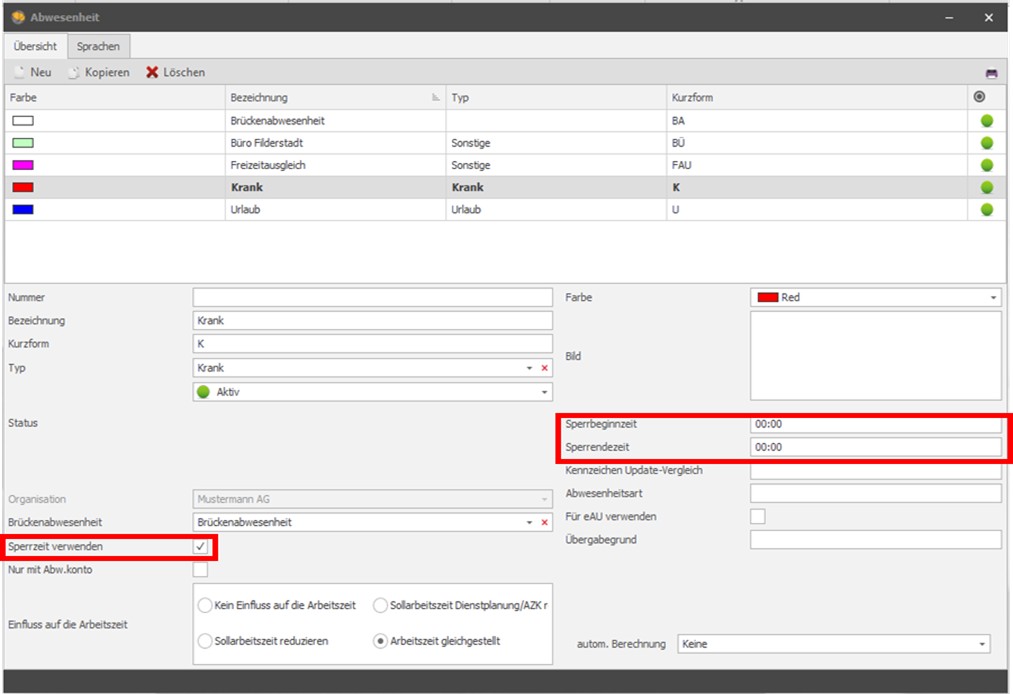Click green status dot in Brückenabwesenheit row
This screenshot has width=1013, height=694.
pos(987,121)
